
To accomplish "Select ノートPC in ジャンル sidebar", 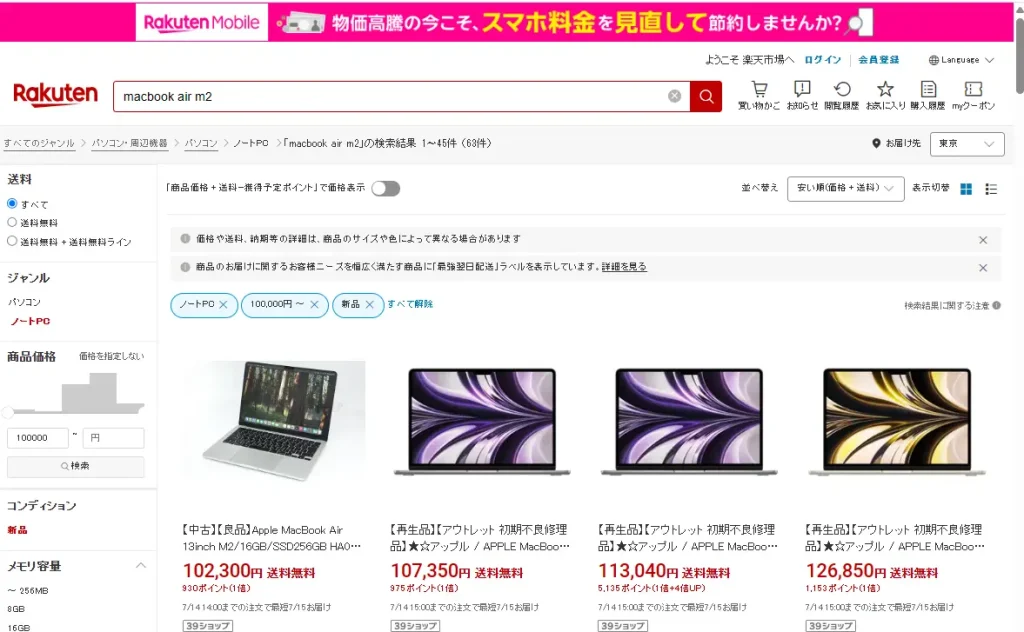I will [31, 321].
